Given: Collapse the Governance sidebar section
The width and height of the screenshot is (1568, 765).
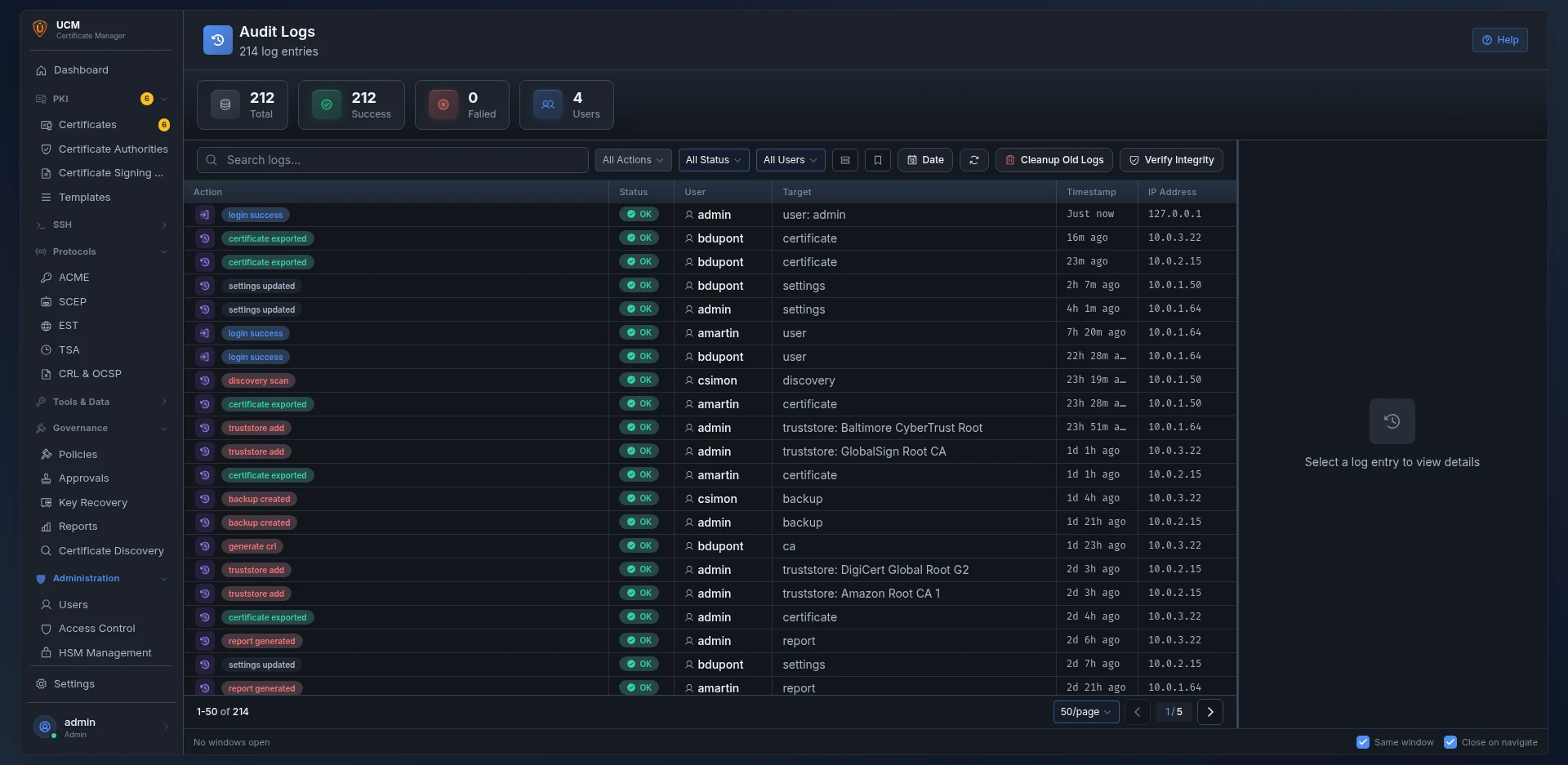Looking at the screenshot, I should pyautogui.click(x=102, y=428).
